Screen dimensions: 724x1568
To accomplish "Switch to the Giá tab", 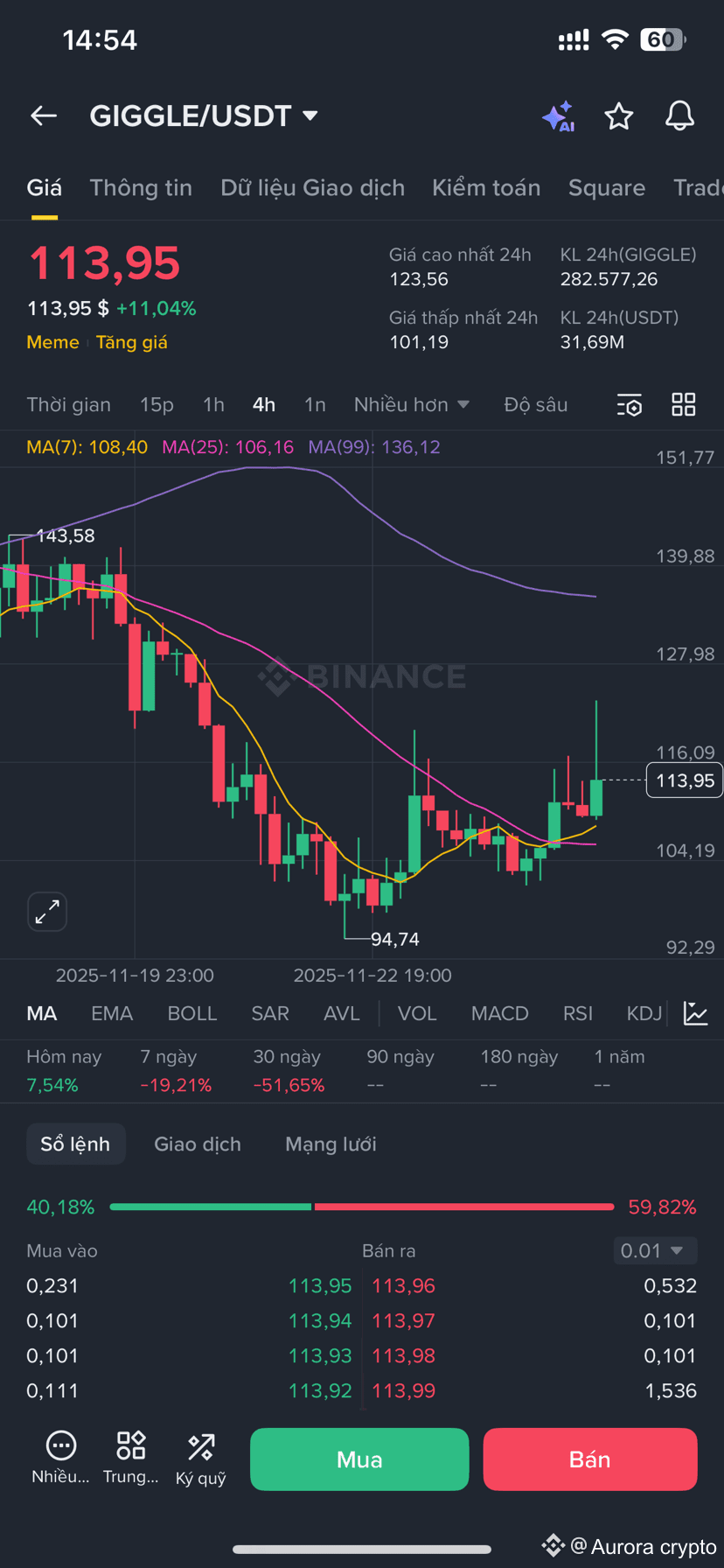I will click(44, 188).
